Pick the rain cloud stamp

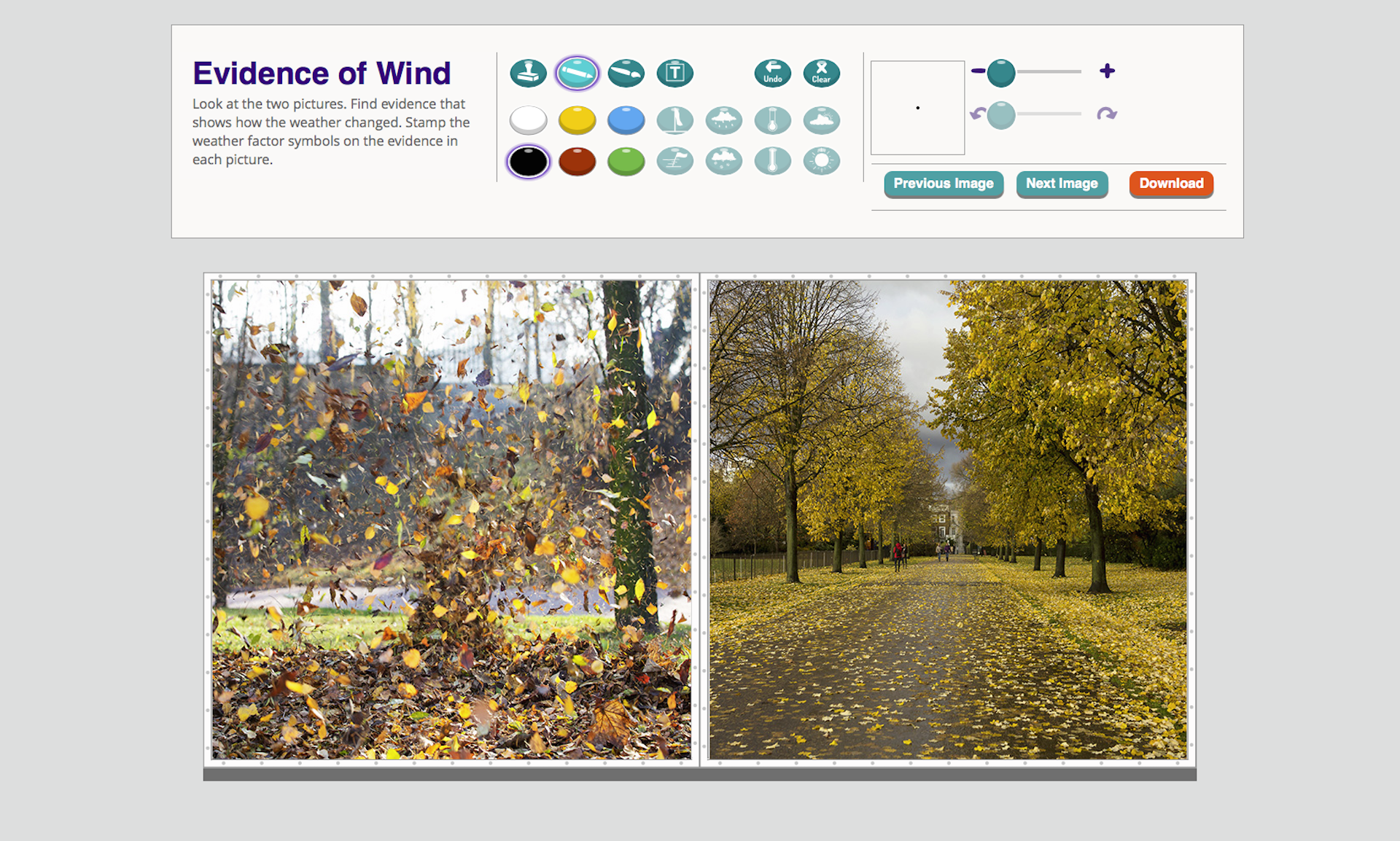coord(723,120)
